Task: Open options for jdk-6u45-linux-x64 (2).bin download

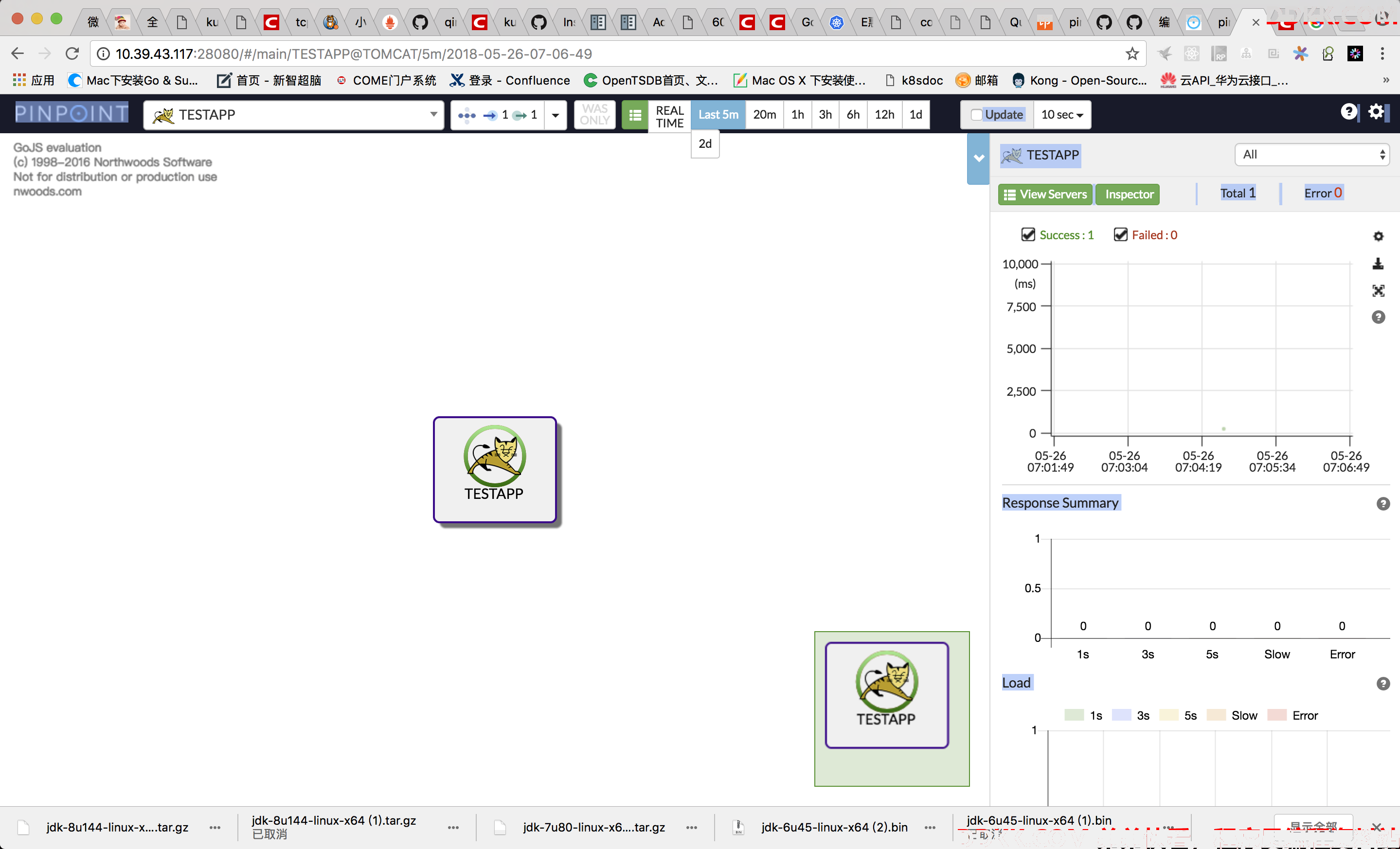Action: coord(930,828)
